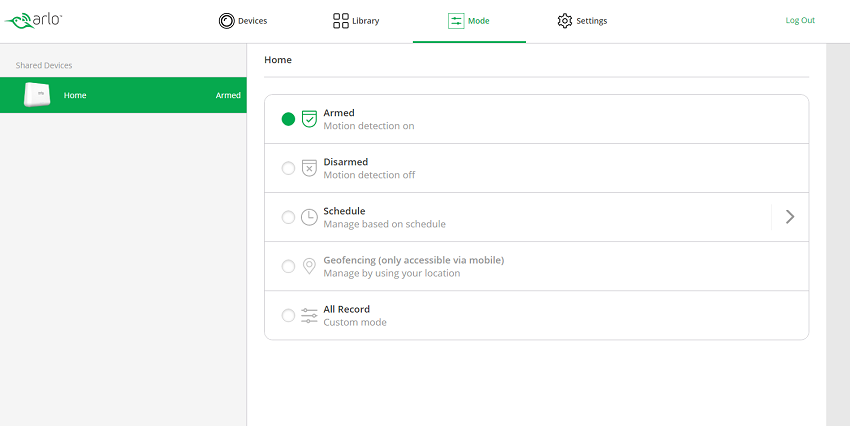Click the Settings gear icon
Screen dimensions: 850x426
click(564, 21)
